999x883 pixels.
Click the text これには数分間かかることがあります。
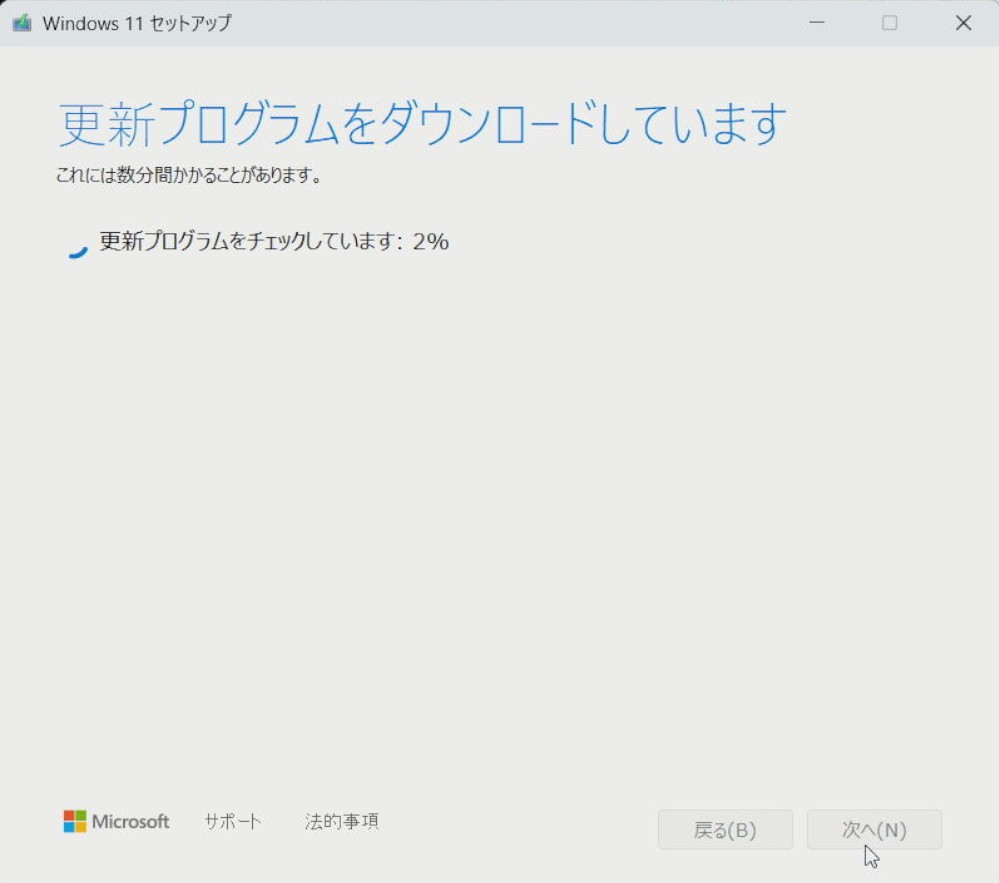[x=189, y=175]
